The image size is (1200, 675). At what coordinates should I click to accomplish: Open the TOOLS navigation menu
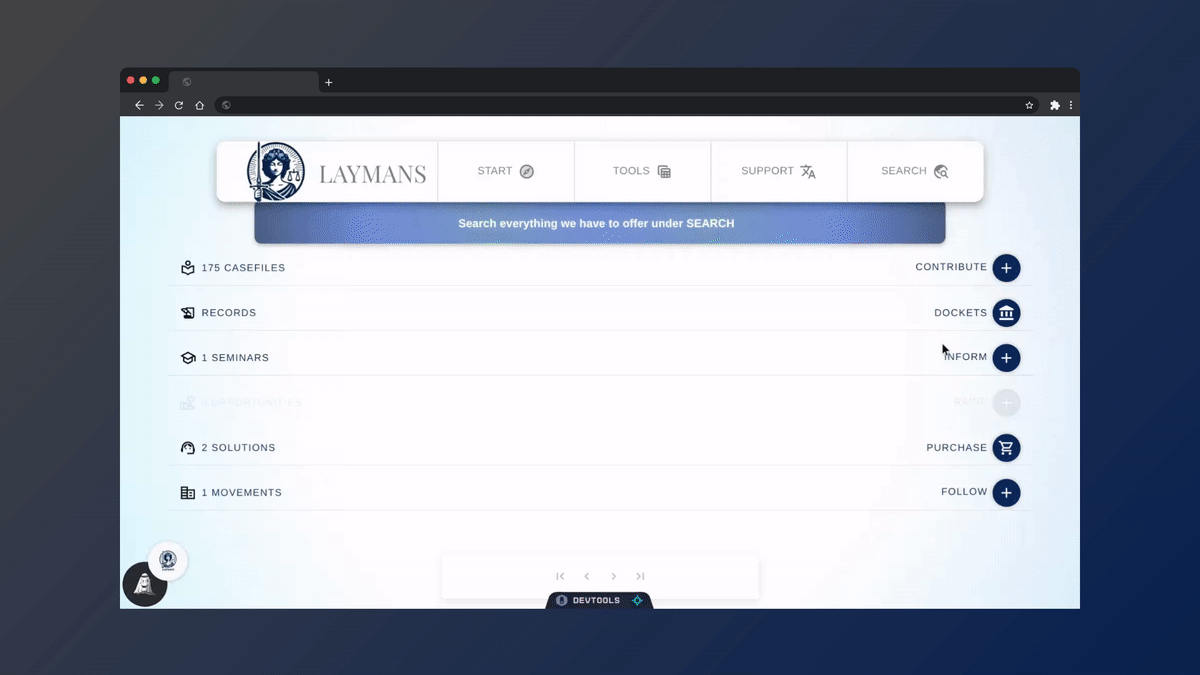coord(642,171)
